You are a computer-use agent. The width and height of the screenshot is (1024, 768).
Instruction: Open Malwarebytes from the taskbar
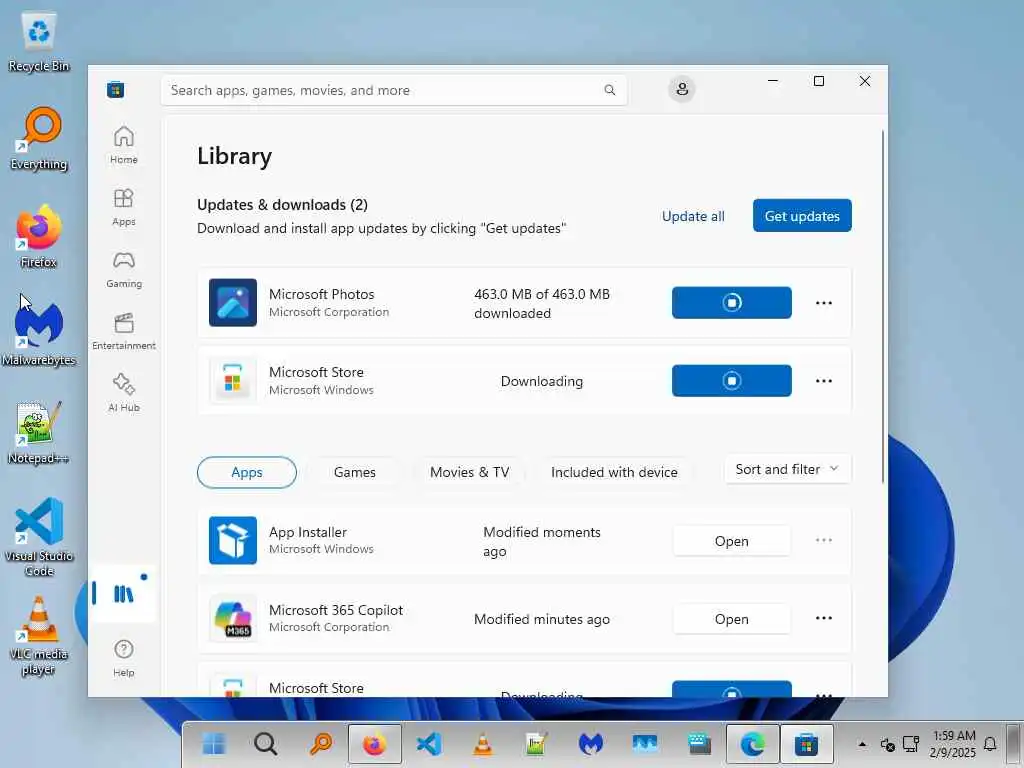pos(590,743)
